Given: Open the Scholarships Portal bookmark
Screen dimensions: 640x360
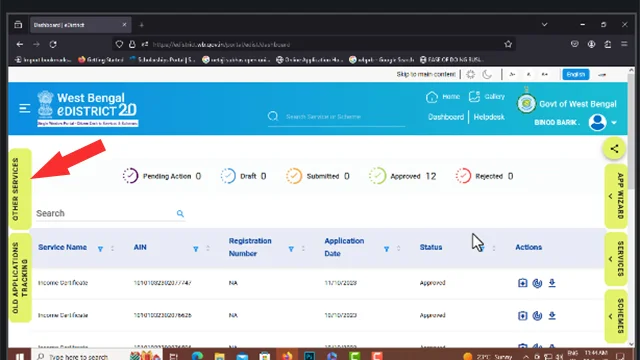Looking at the screenshot, I should coord(162,60).
